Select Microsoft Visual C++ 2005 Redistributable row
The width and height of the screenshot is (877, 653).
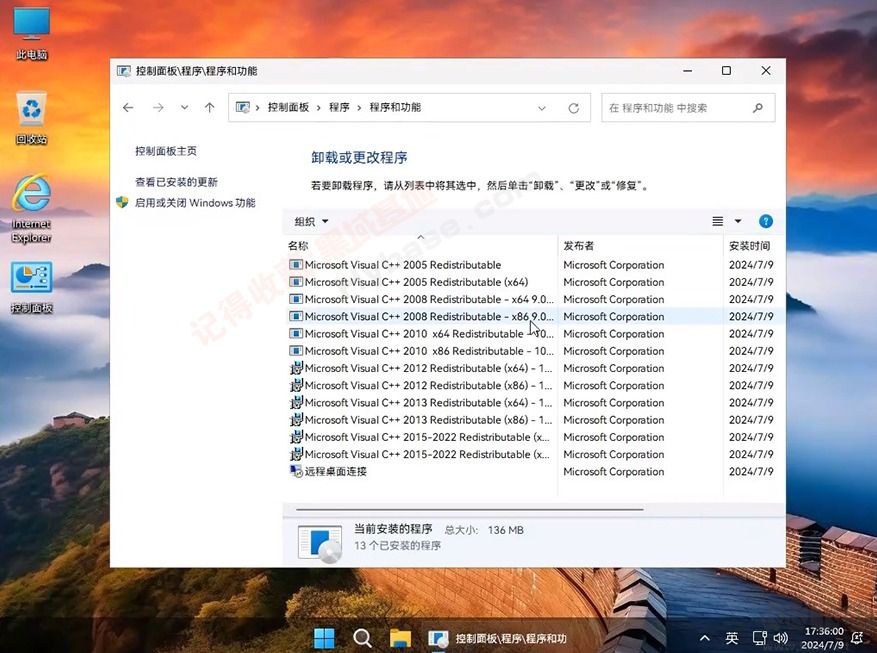(534, 265)
